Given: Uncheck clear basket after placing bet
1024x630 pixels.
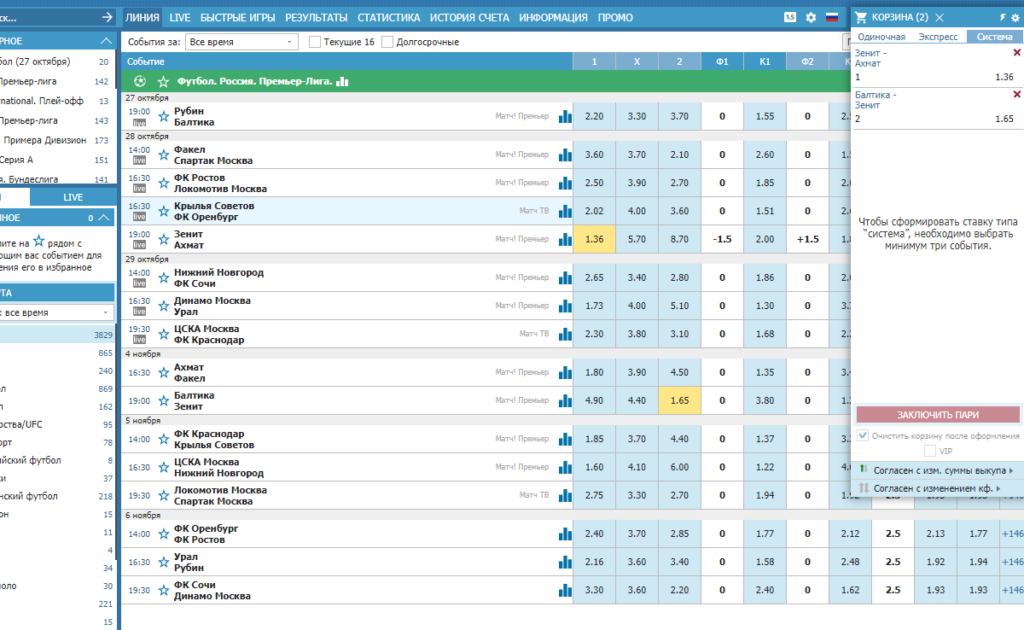Looking at the screenshot, I should (x=863, y=435).
